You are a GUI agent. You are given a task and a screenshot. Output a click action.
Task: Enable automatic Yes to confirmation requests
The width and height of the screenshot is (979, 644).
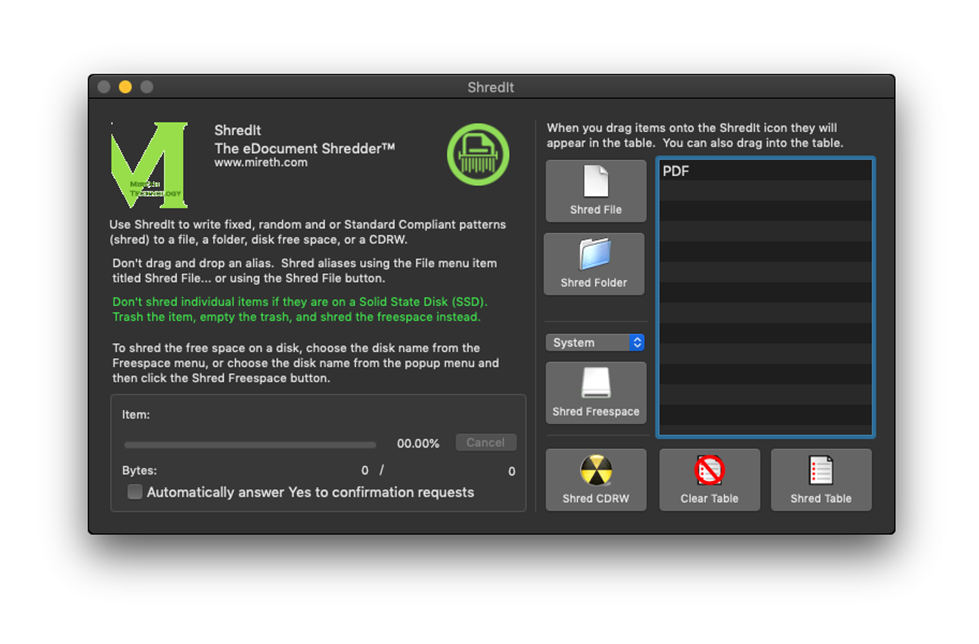[x=135, y=492]
